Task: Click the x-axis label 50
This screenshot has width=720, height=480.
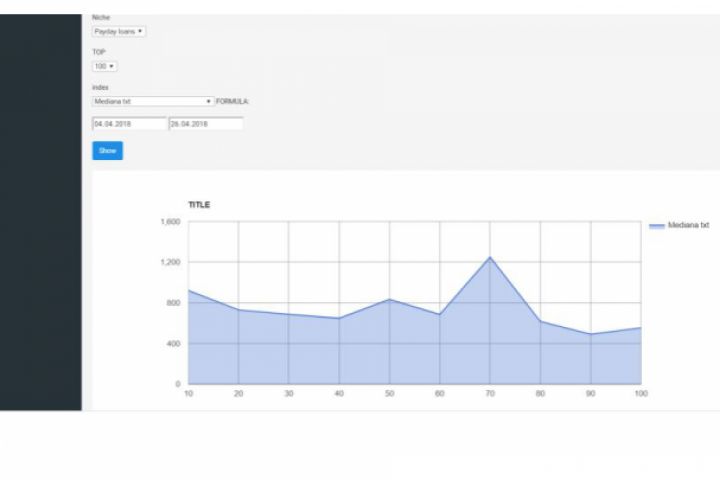Action: [389, 394]
